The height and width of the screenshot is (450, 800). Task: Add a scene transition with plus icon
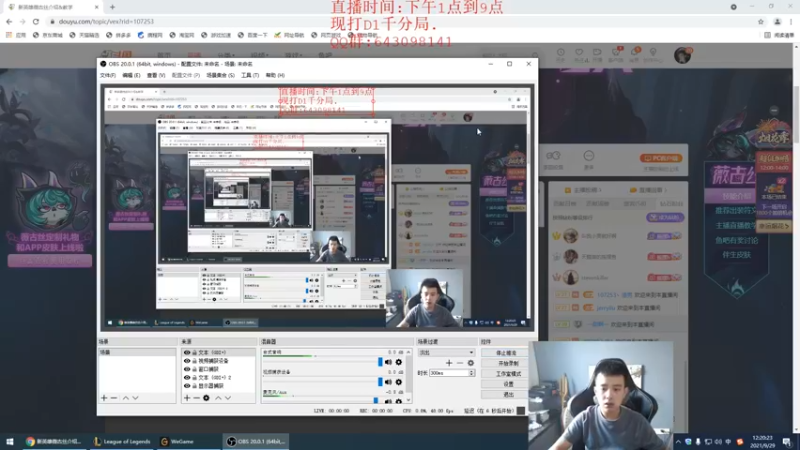tap(449, 363)
